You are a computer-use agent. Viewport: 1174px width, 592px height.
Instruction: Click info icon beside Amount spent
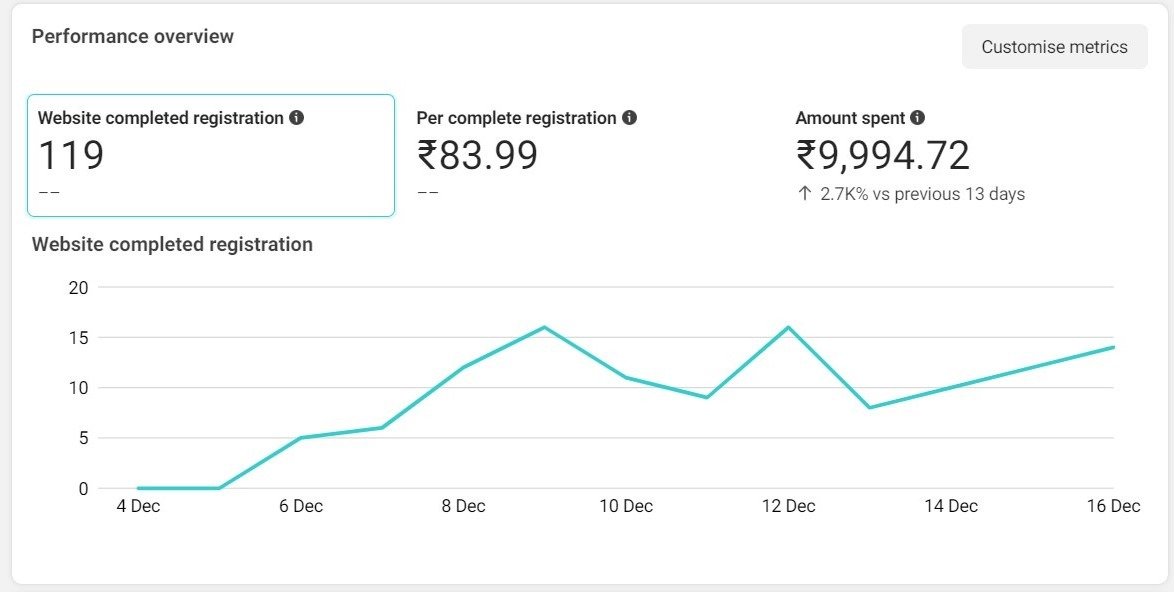click(x=918, y=118)
